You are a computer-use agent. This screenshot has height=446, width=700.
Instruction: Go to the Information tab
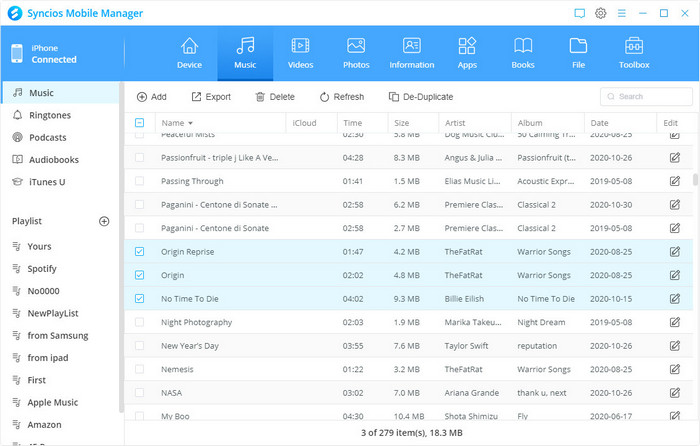[412, 54]
